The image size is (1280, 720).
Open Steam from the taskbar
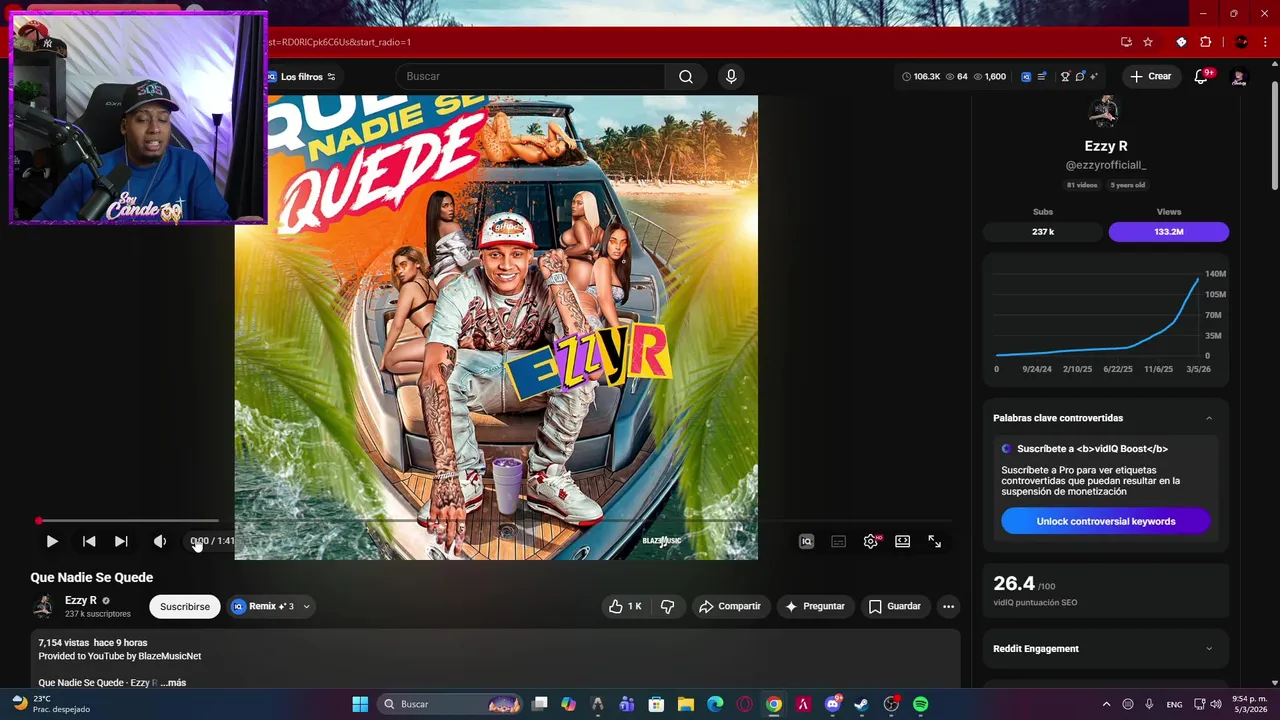point(861,704)
